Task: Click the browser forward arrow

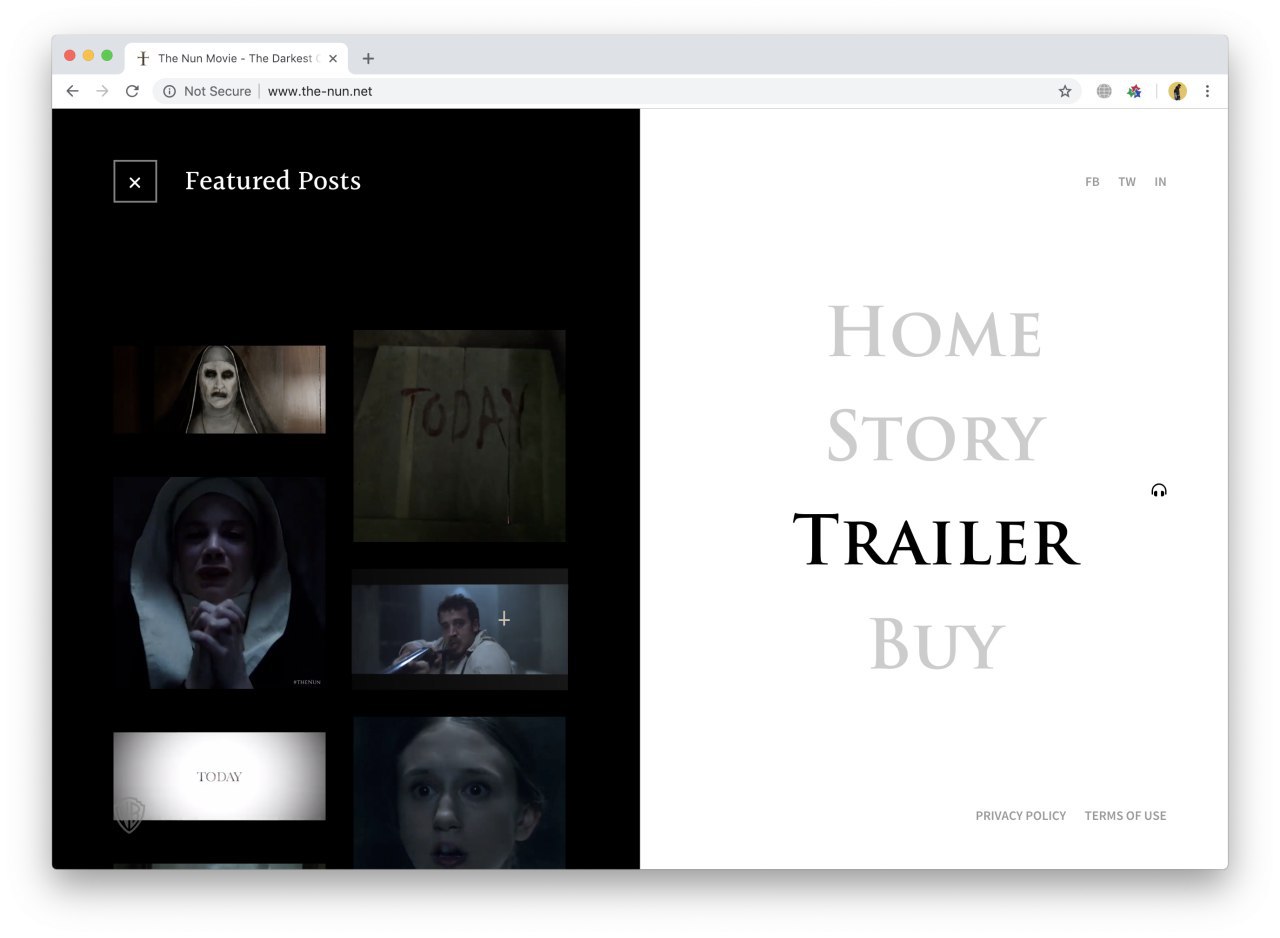Action: click(x=102, y=91)
